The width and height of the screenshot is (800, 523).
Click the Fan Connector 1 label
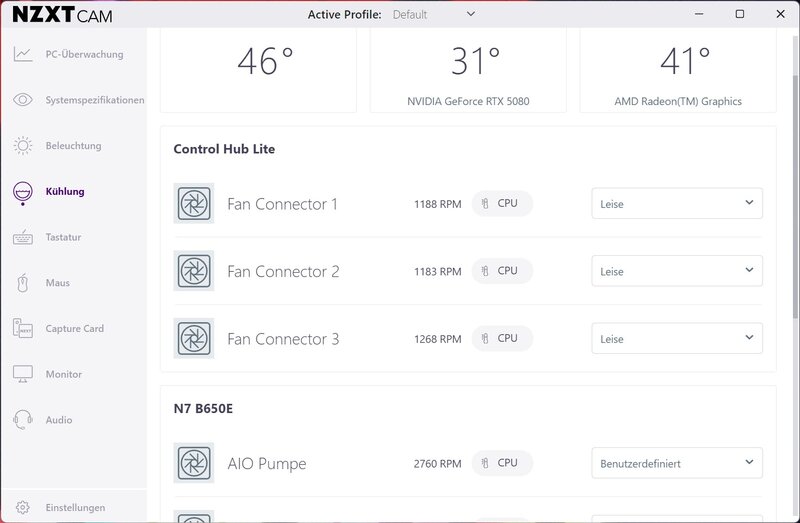pos(282,204)
